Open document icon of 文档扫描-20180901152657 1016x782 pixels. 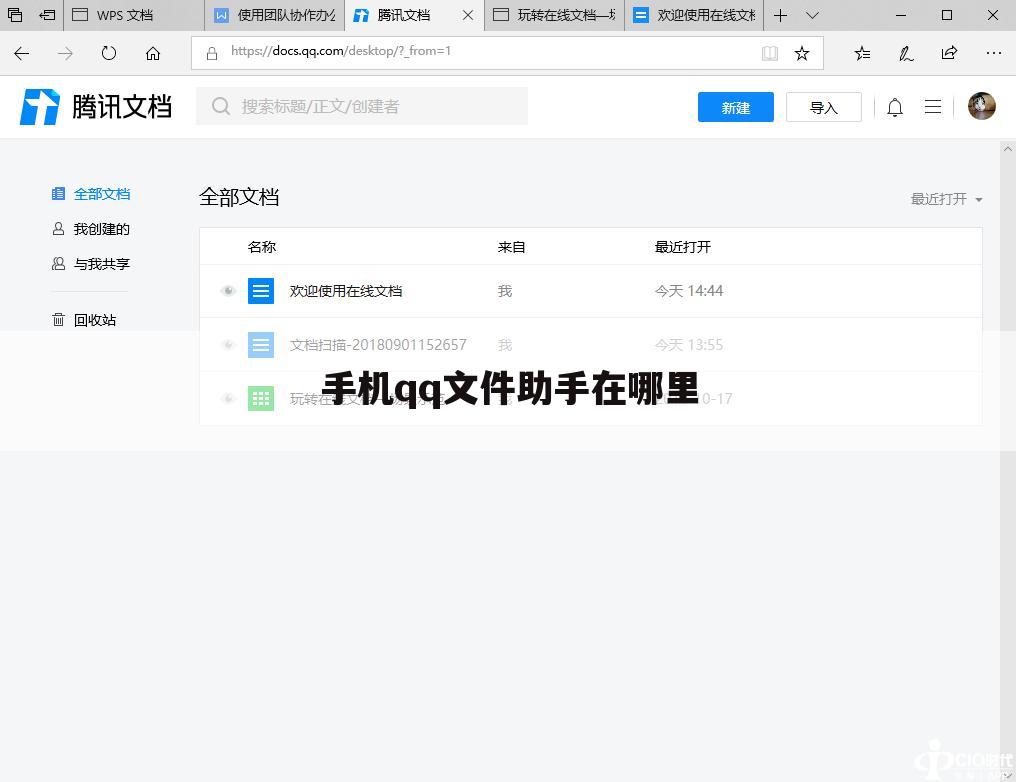(x=260, y=345)
